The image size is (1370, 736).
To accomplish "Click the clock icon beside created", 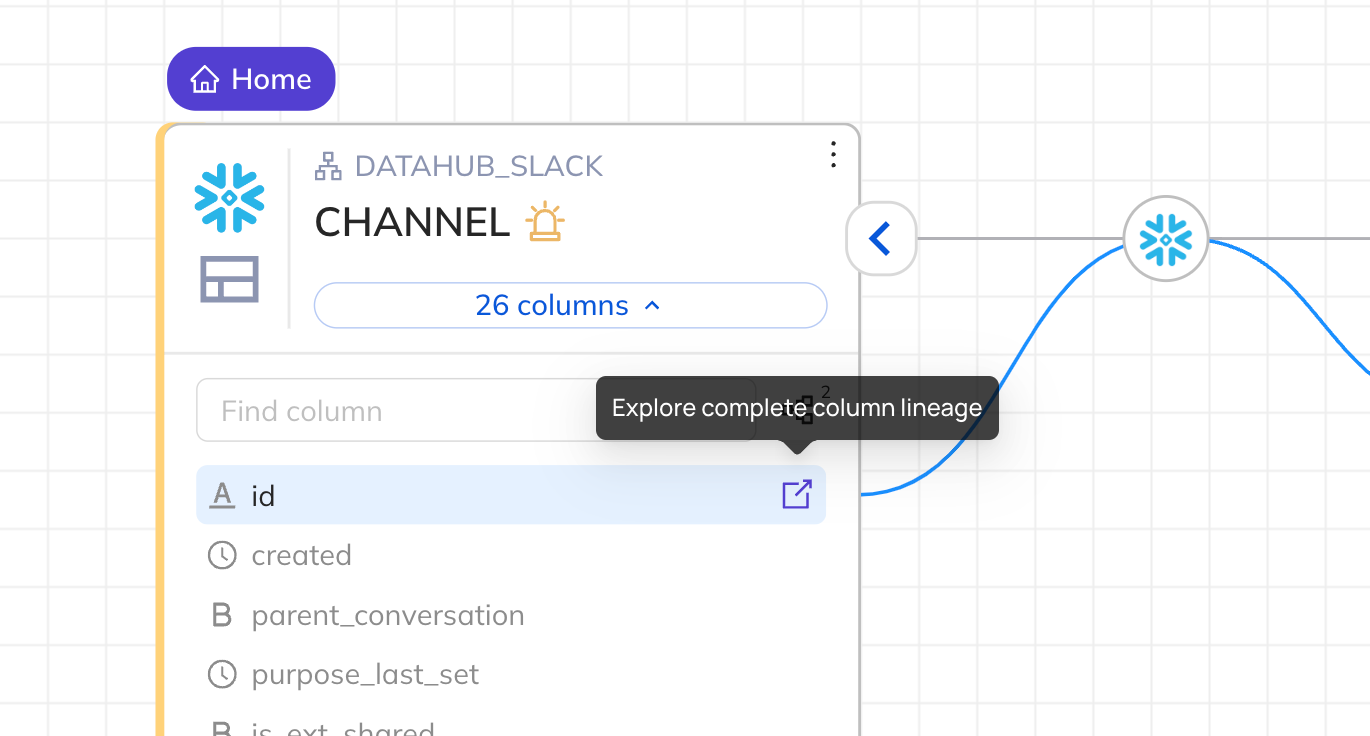I will (x=222, y=555).
